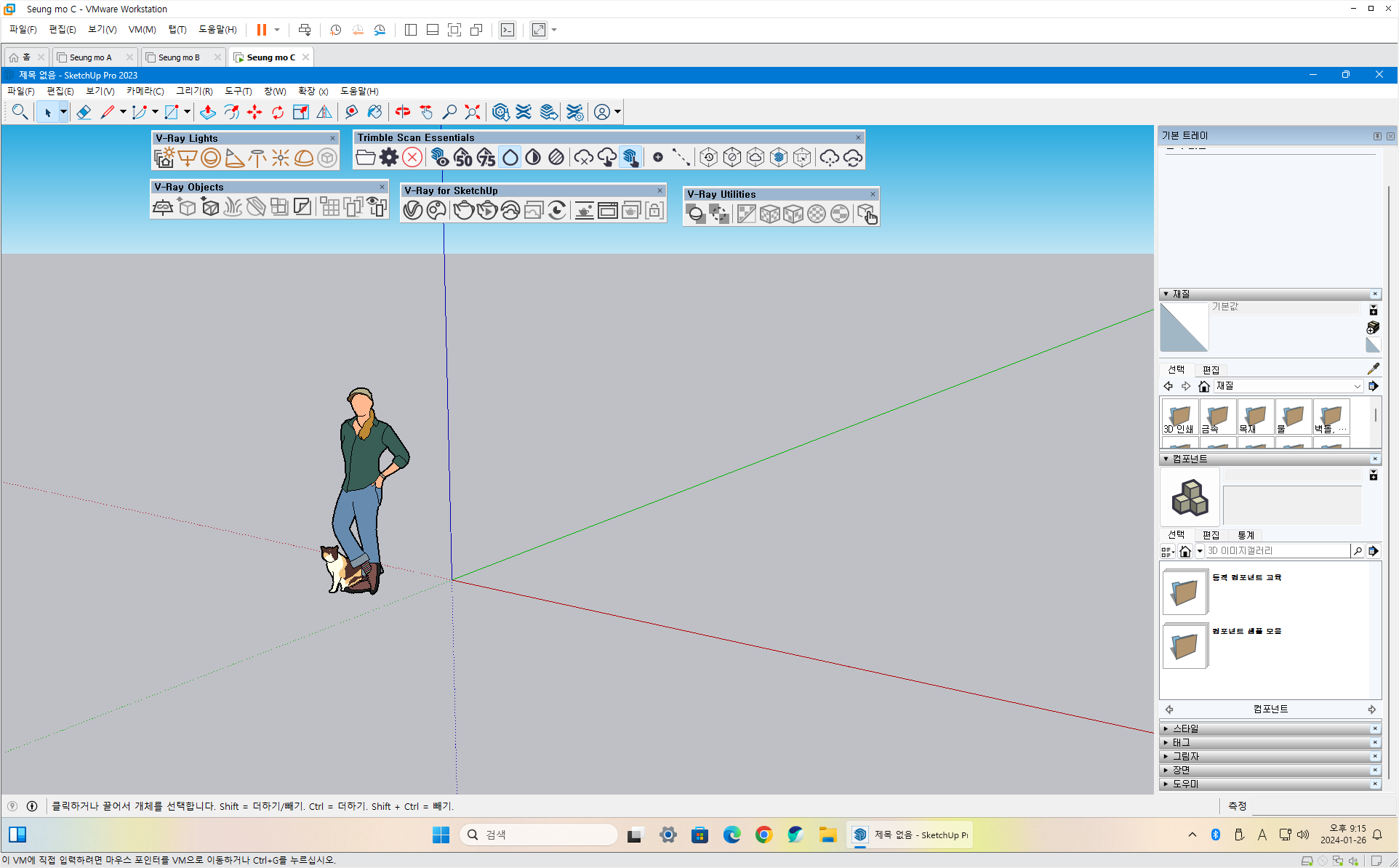Open the 재질 materials library dropdown

(1357, 386)
